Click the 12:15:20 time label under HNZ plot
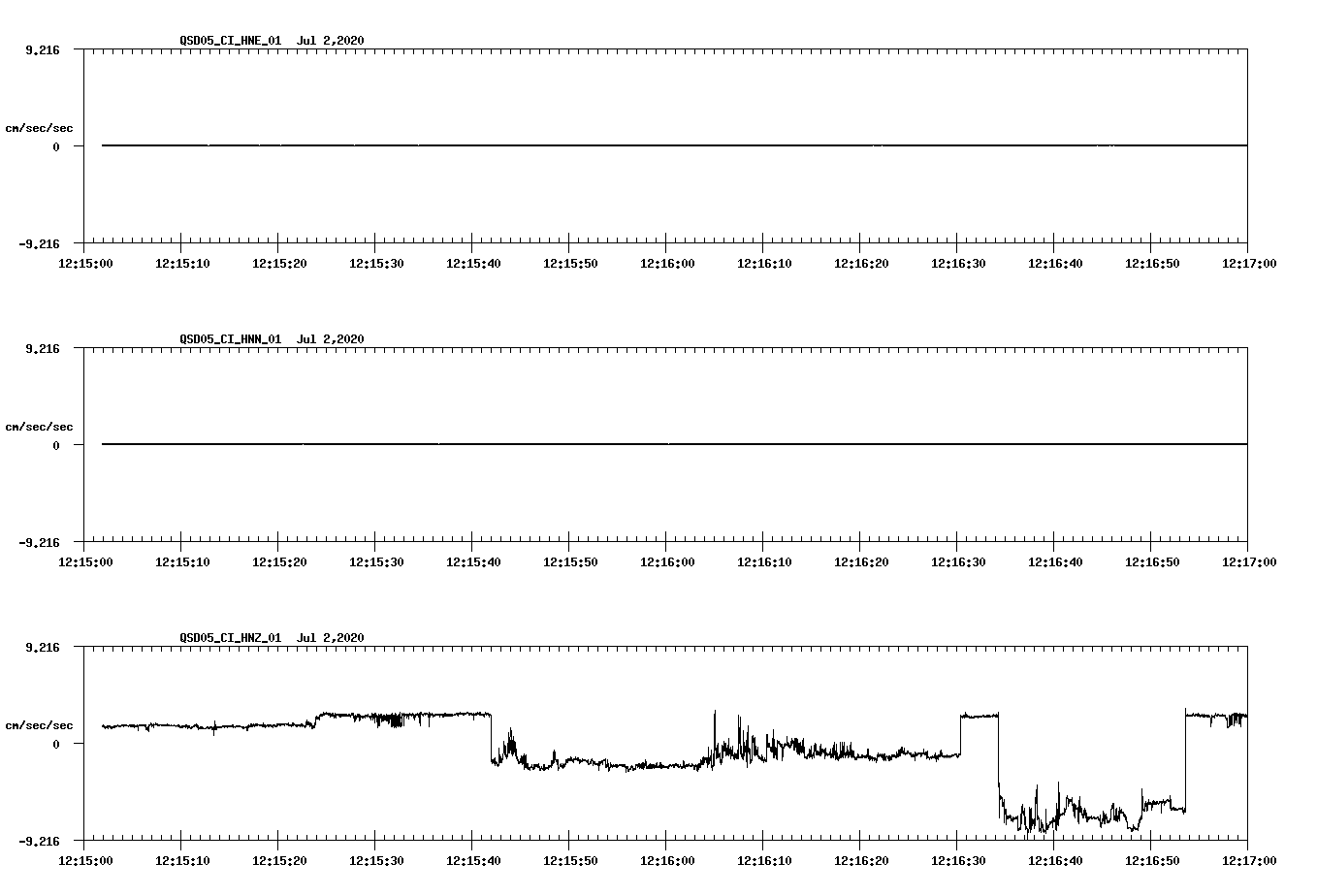 pyautogui.click(x=279, y=860)
